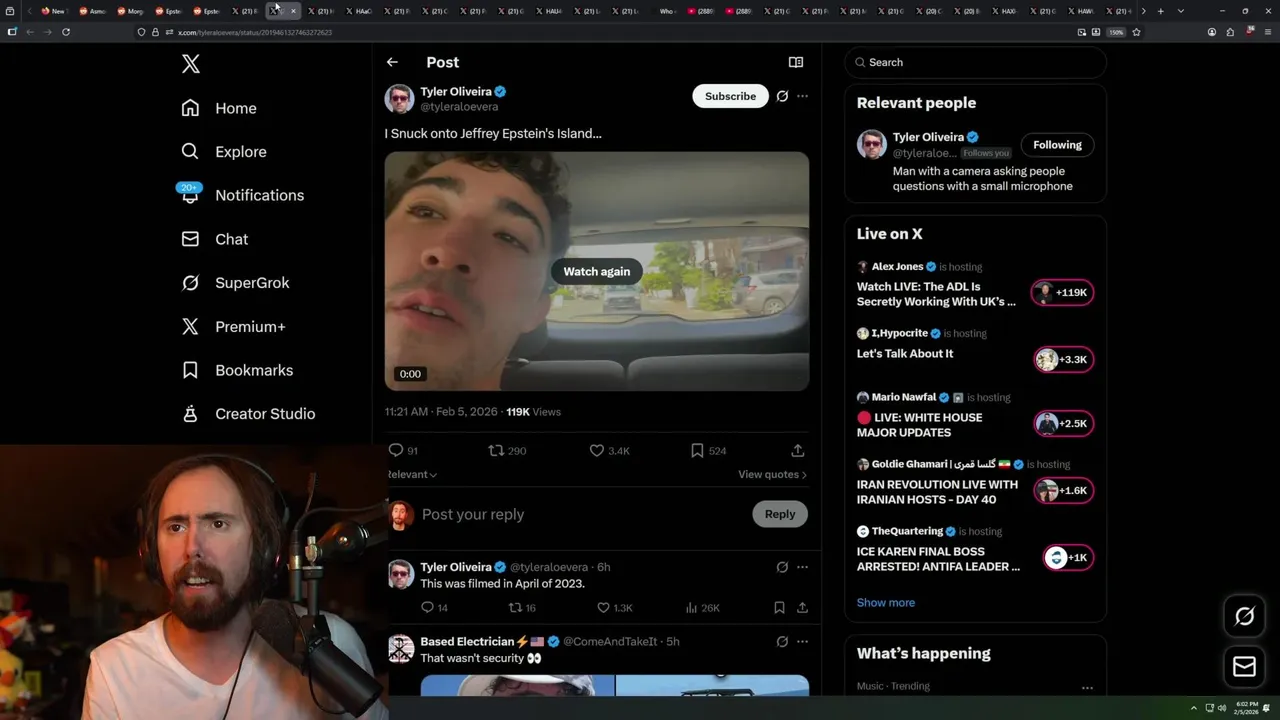View analytics icon showing 26K
1280x720 pixels.
pos(691,607)
